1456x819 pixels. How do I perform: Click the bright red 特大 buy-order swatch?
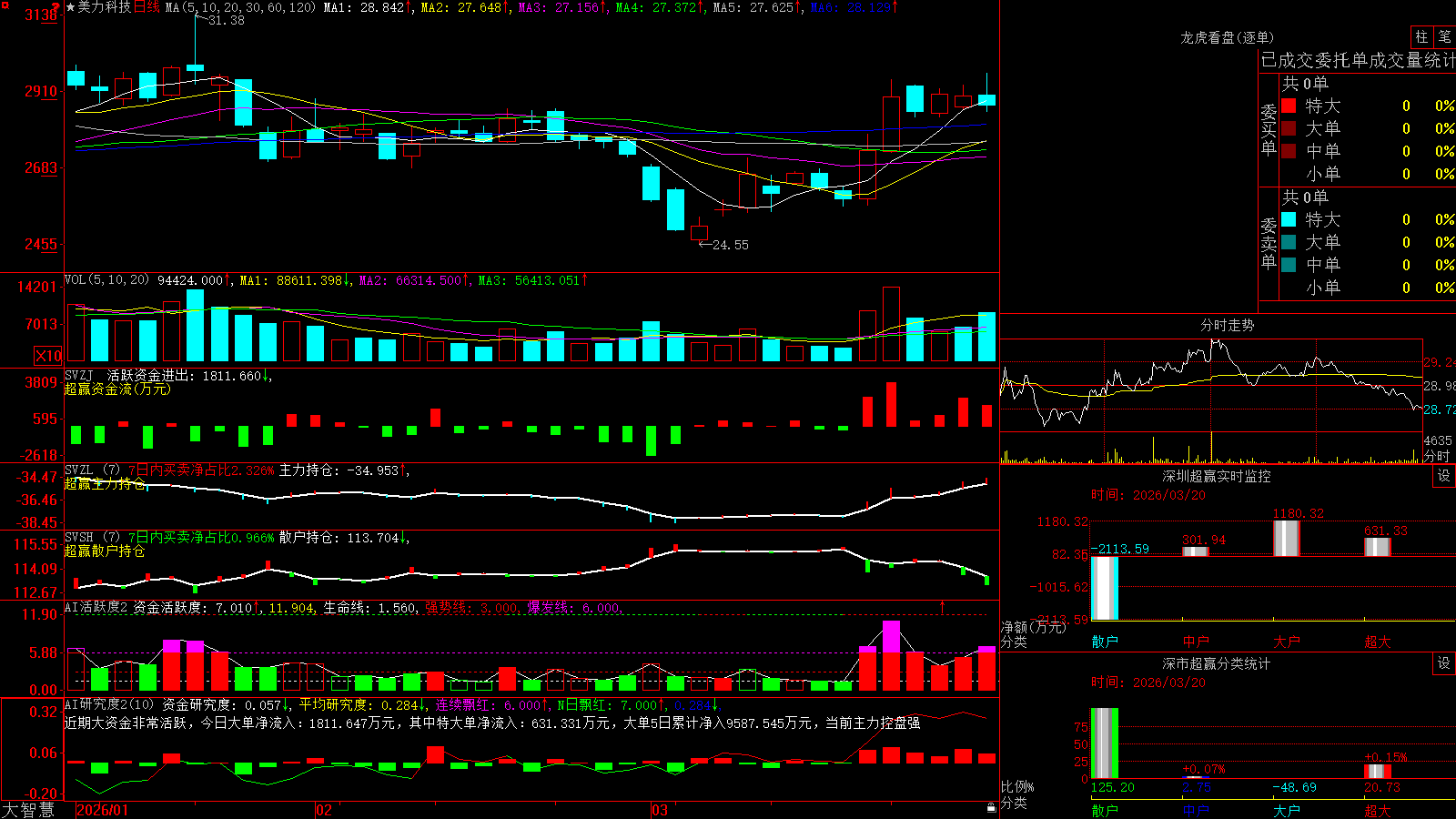point(1289,106)
